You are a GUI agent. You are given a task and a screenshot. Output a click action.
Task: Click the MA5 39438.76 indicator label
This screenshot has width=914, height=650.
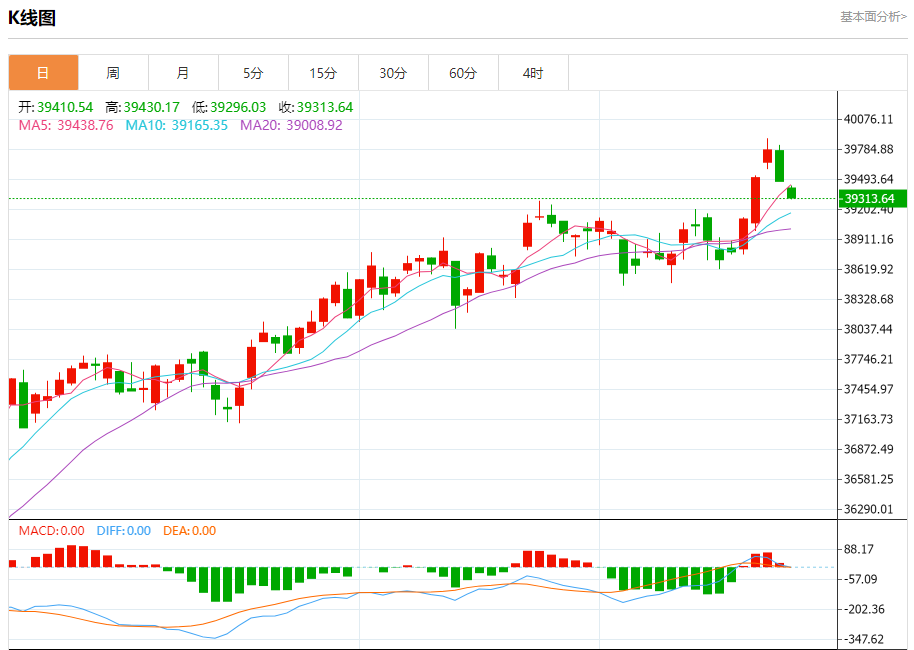pyautogui.click(x=66, y=125)
